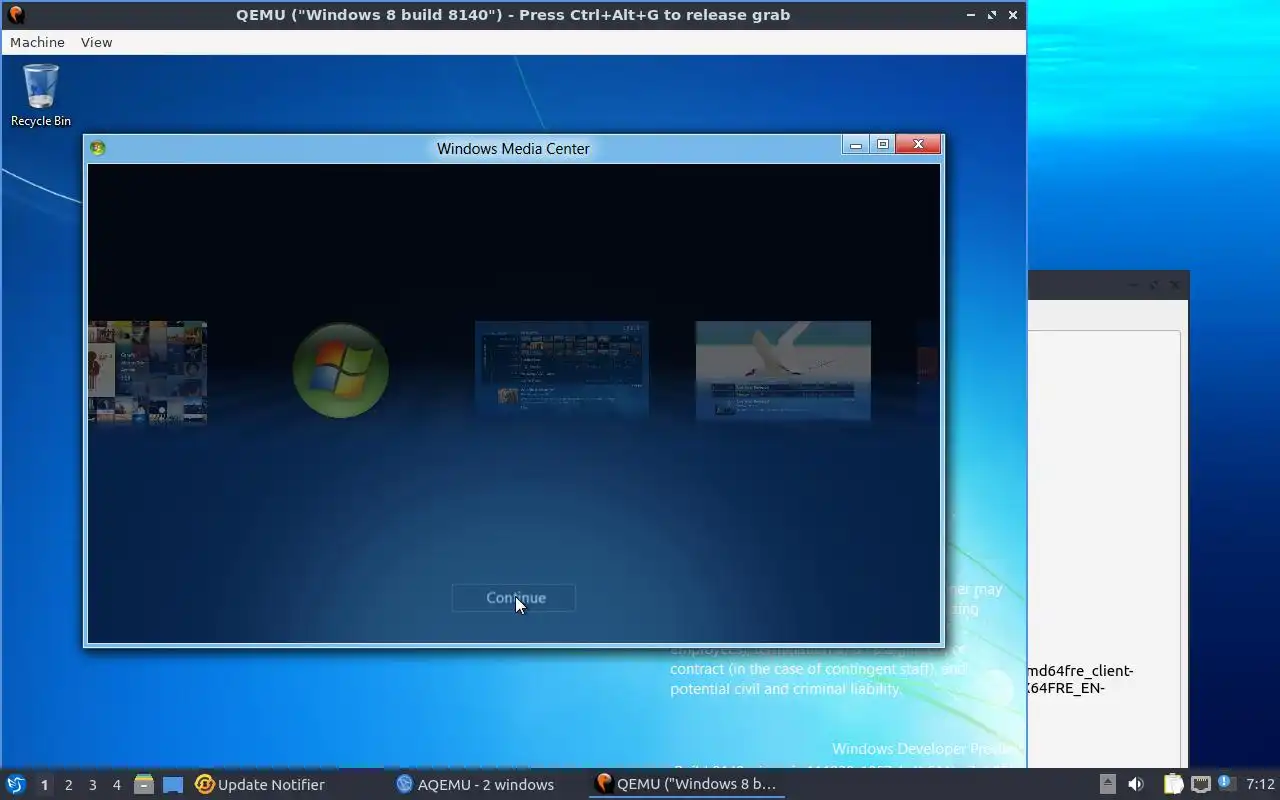Click the volume speaker tray icon
This screenshot has height=800, width=1280.
coord(1135,784)
